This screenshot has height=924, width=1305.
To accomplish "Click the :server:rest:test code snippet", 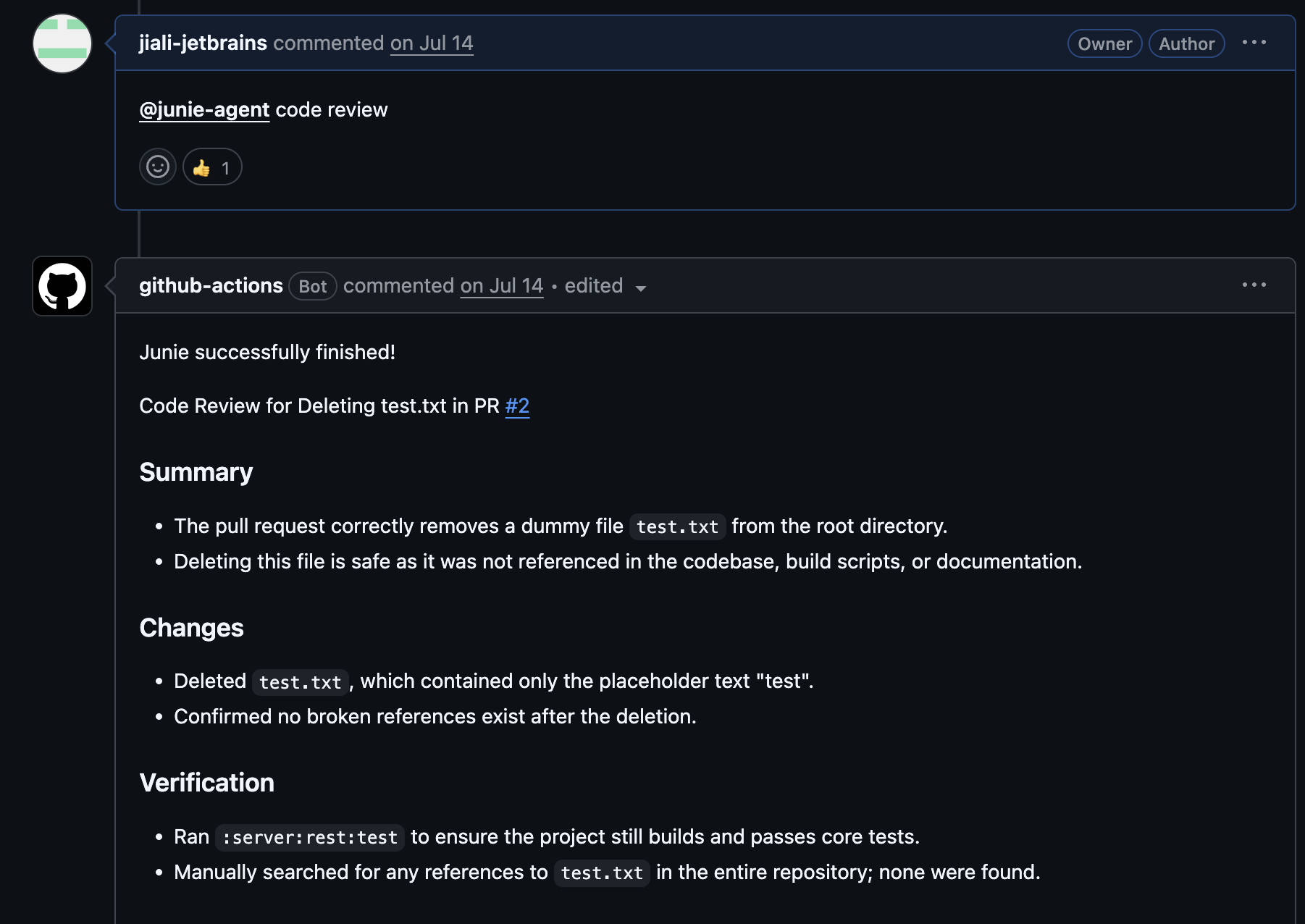I will 310,837.
